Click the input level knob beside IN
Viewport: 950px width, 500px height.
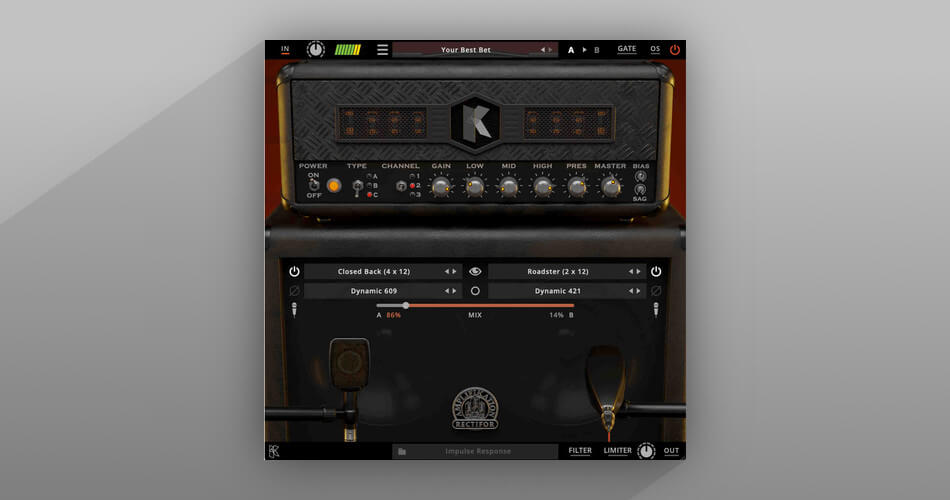pyautogui.click(x=316, y=49)
